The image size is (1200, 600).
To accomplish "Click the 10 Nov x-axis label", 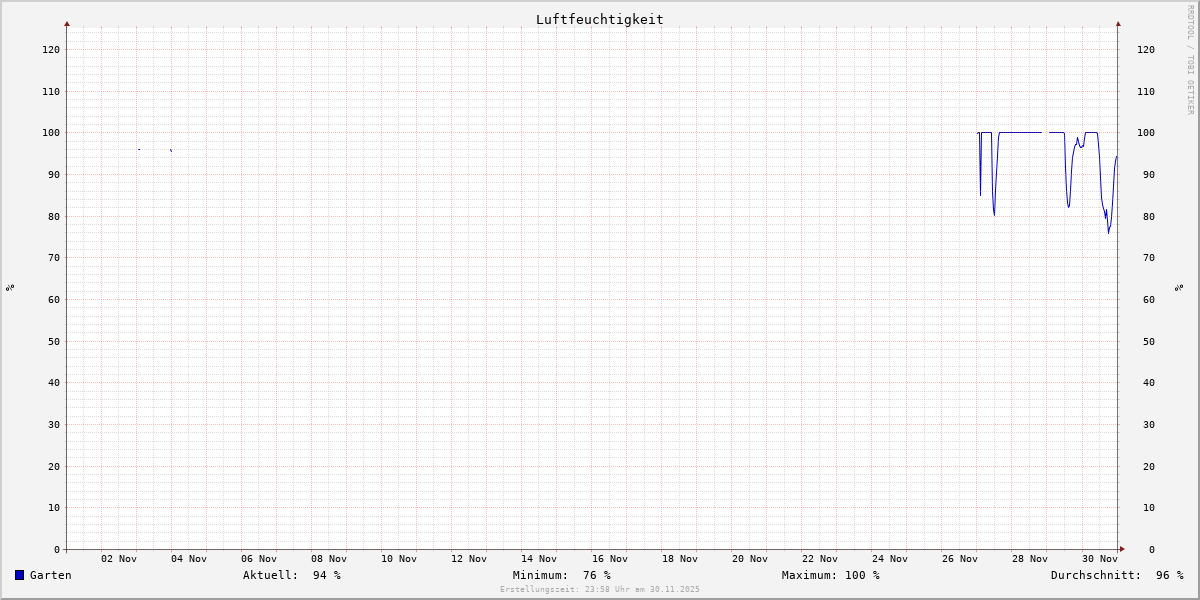I will (x=399, y=558).
